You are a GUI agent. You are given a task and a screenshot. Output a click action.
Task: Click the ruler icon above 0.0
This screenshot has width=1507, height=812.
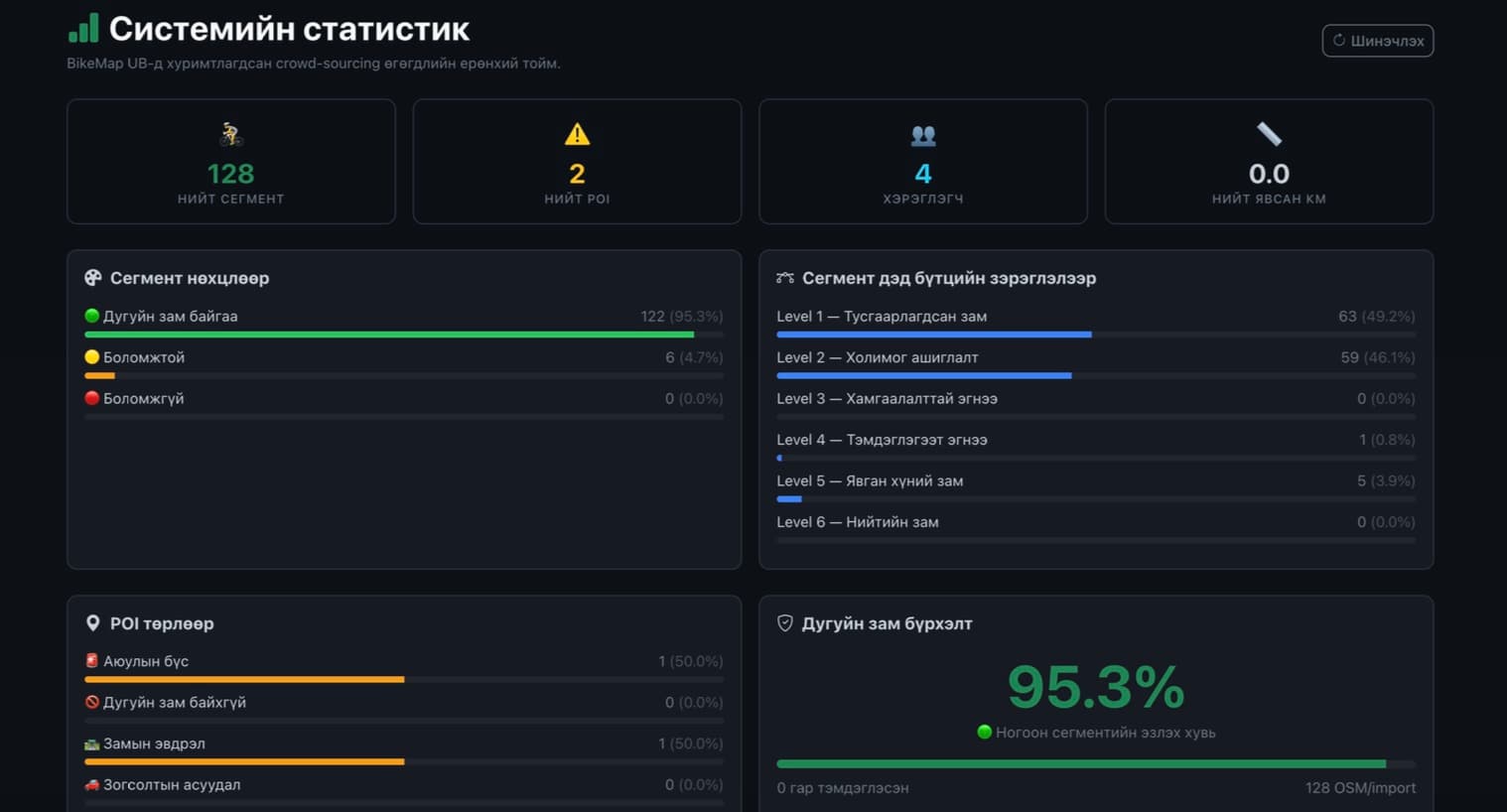[x=1269, y=134]
